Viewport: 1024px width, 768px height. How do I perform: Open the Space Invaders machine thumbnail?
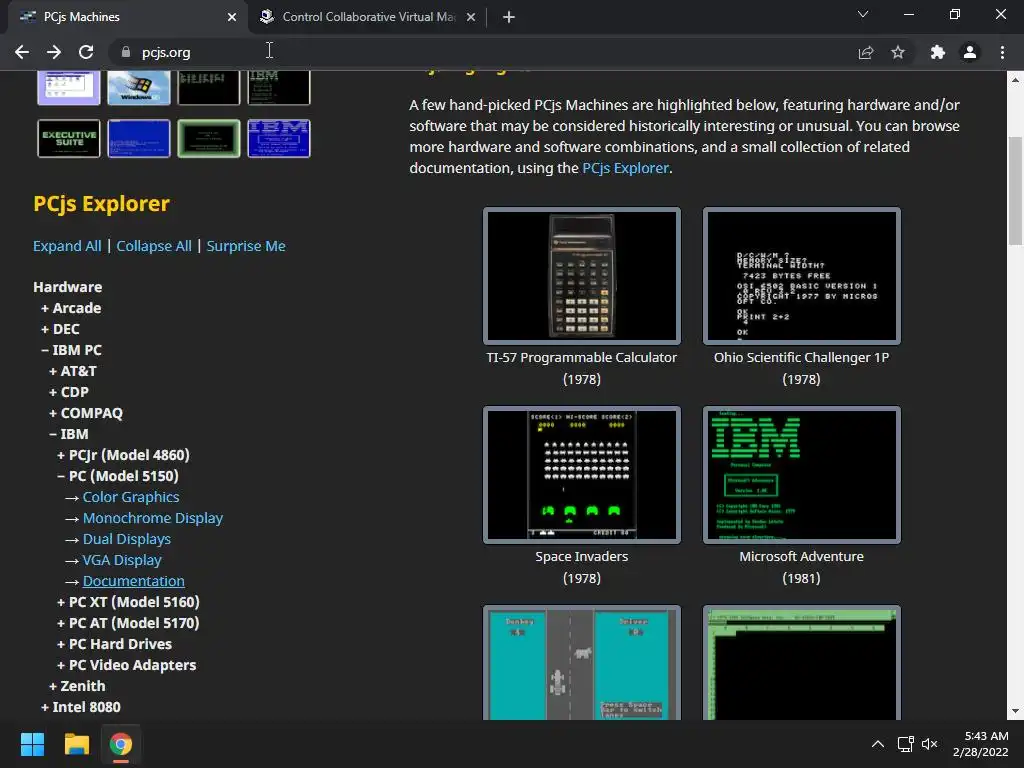coord(582,475)
